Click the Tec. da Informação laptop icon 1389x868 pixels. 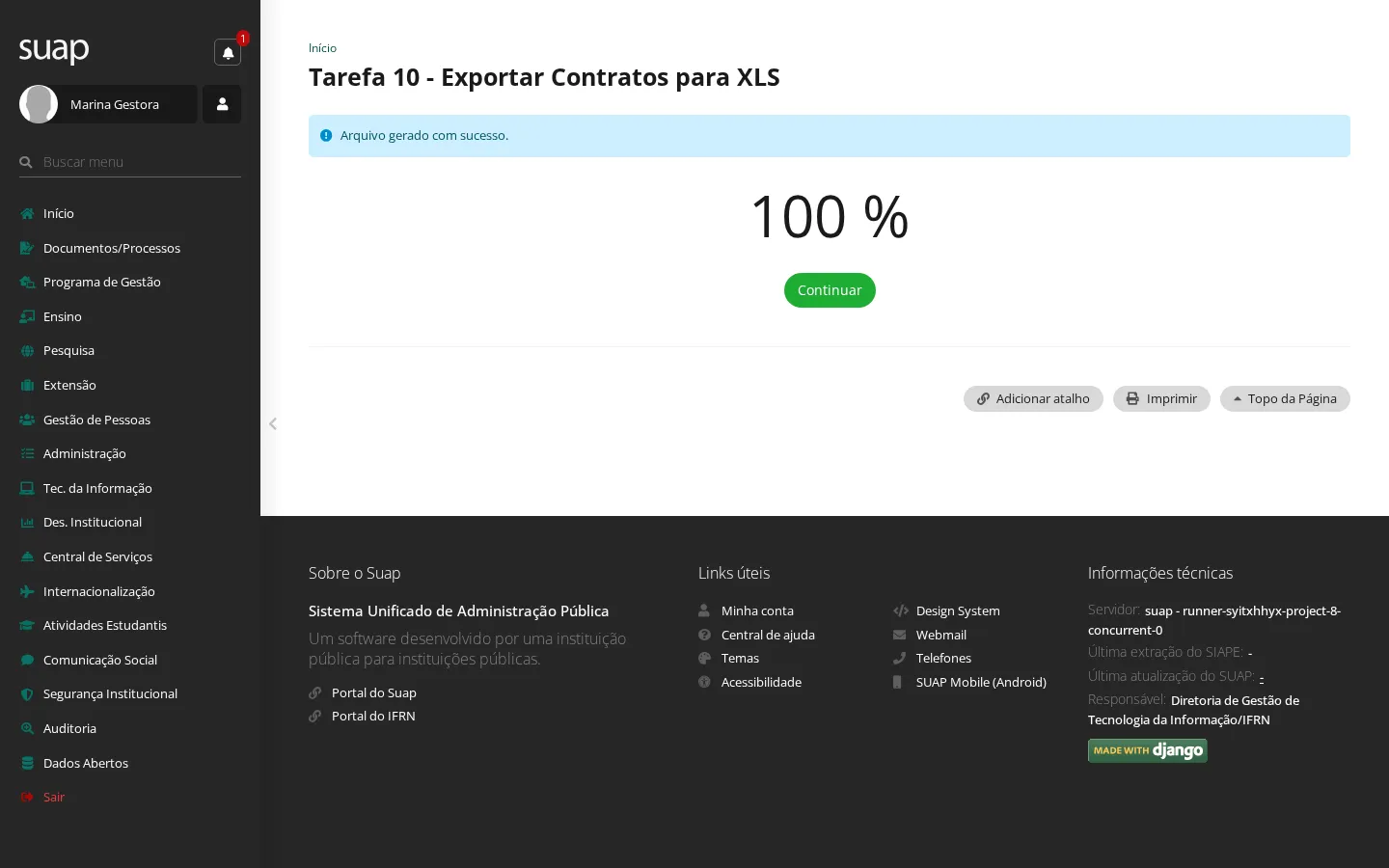pyautogui.click(x=27, y=488)
